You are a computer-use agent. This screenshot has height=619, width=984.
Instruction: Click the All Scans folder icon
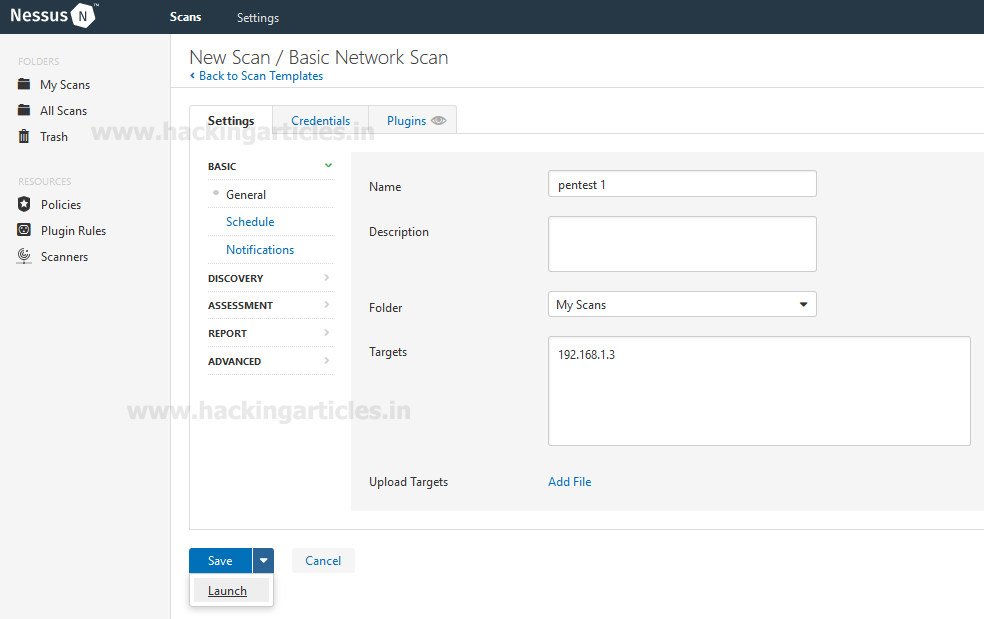[24, 111]
